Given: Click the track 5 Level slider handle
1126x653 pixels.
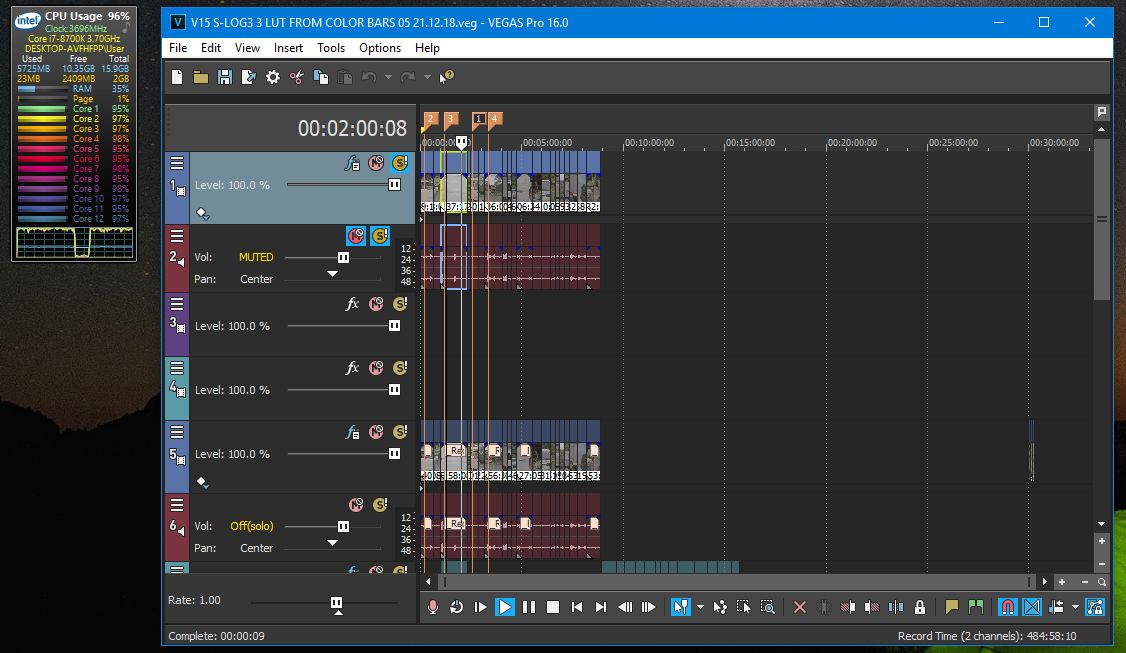Looking at the screenshot, I should click(394, 454).
